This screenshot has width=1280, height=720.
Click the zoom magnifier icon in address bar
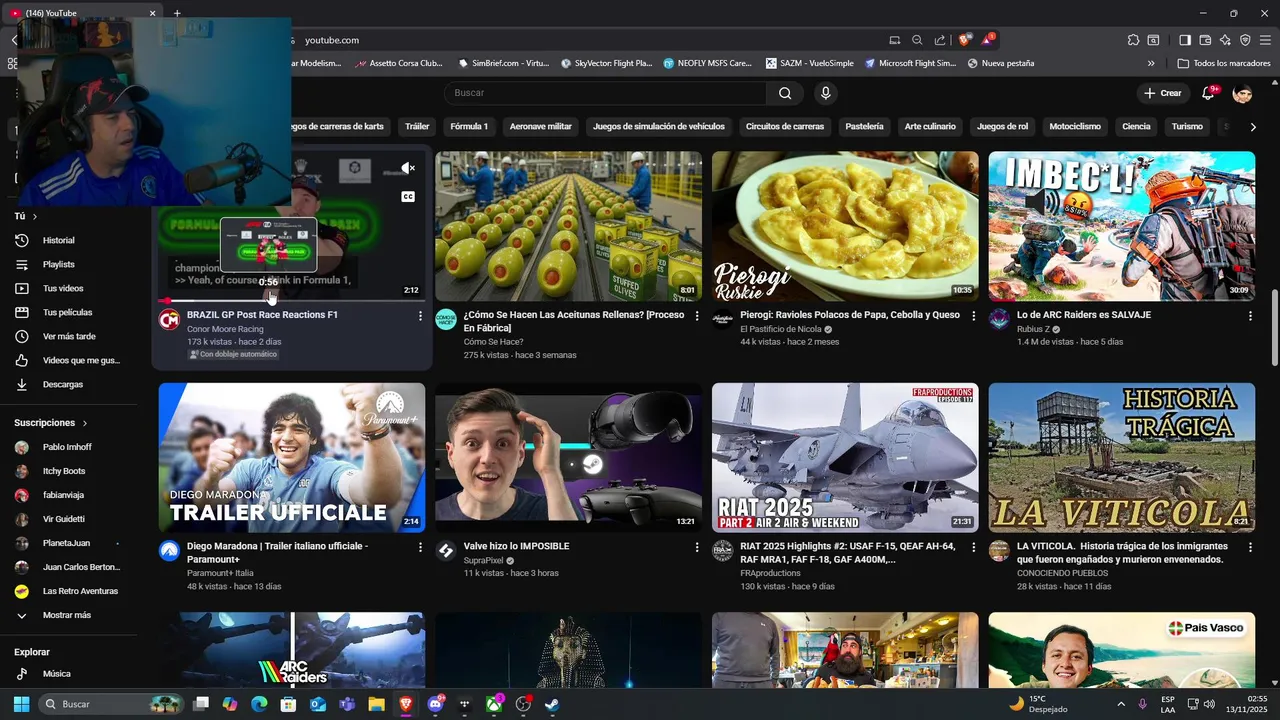coord(917,40)
